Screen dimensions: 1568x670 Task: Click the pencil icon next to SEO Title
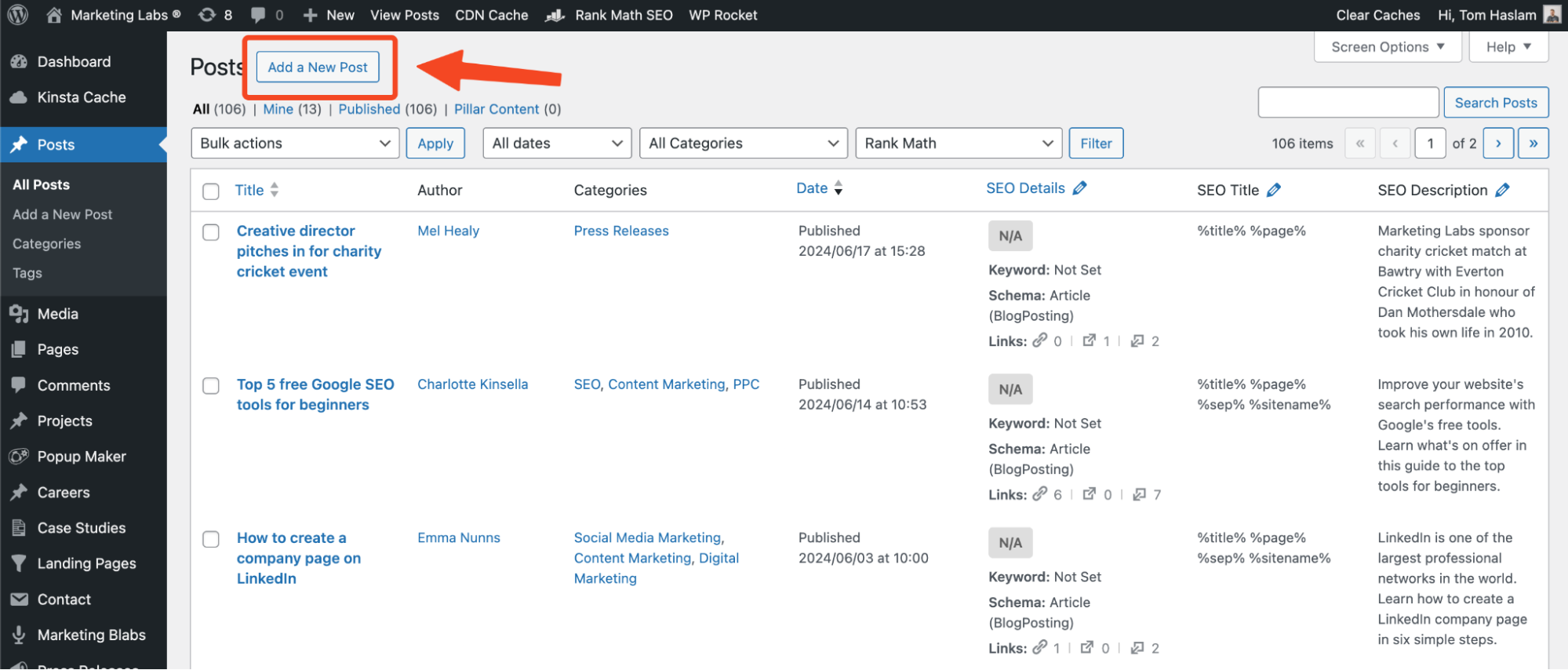coord(1274,190)
